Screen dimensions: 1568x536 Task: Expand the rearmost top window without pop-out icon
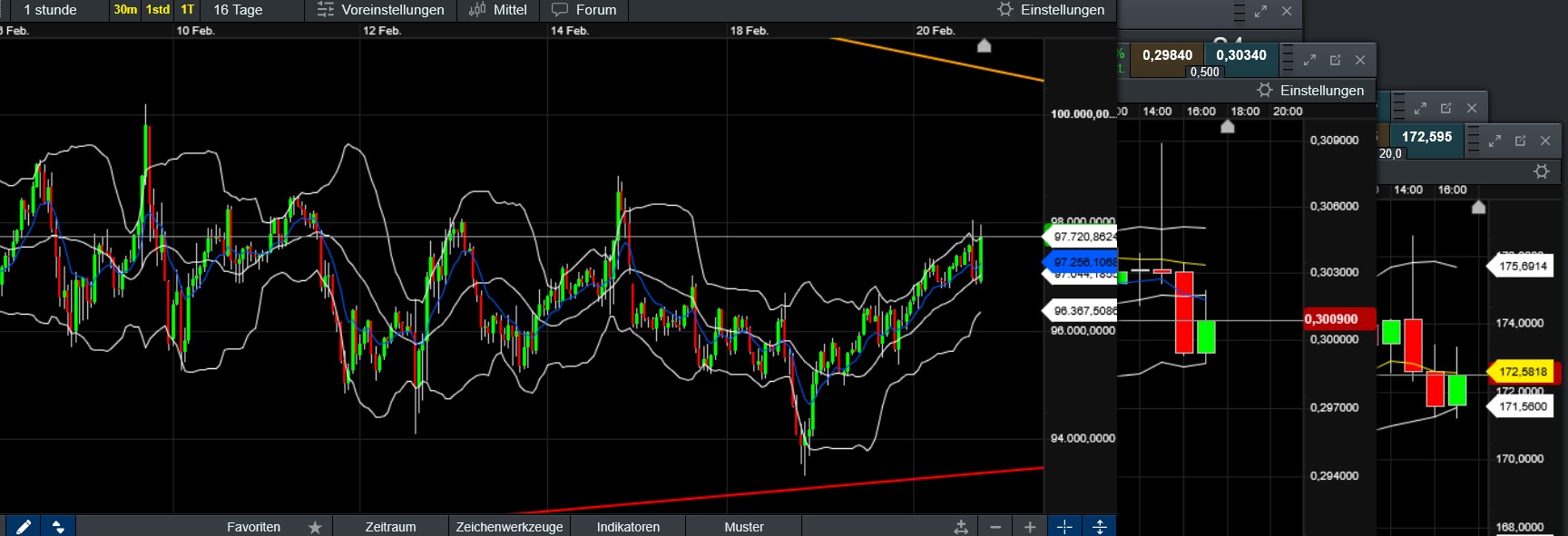(1260, 11)
